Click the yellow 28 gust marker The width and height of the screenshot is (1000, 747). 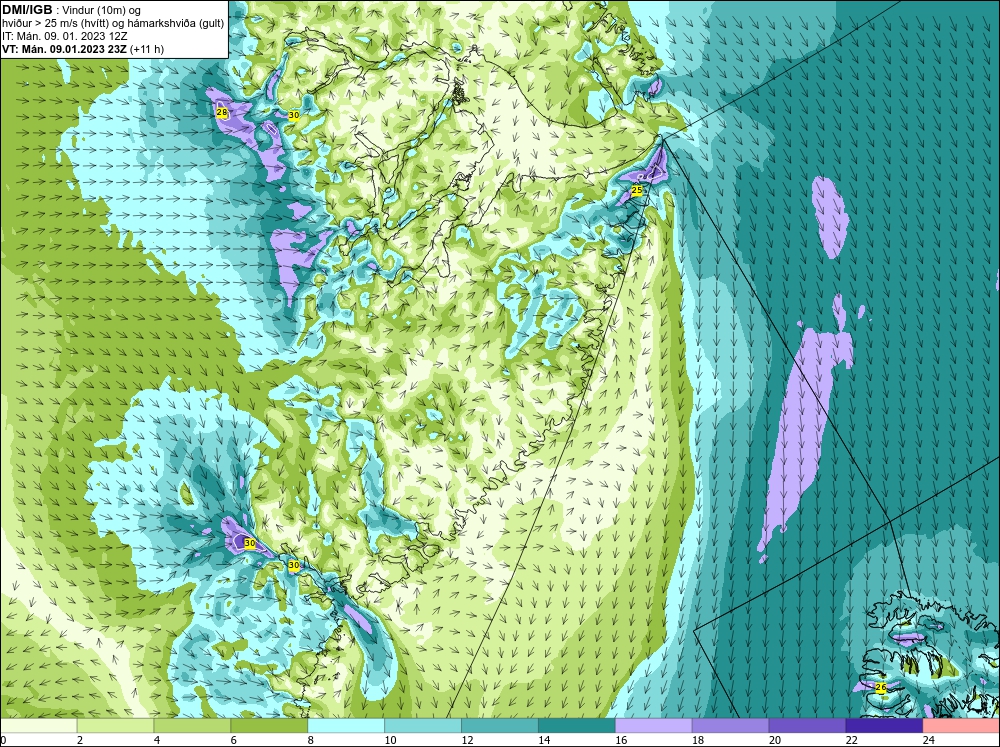tap(222, 113)
